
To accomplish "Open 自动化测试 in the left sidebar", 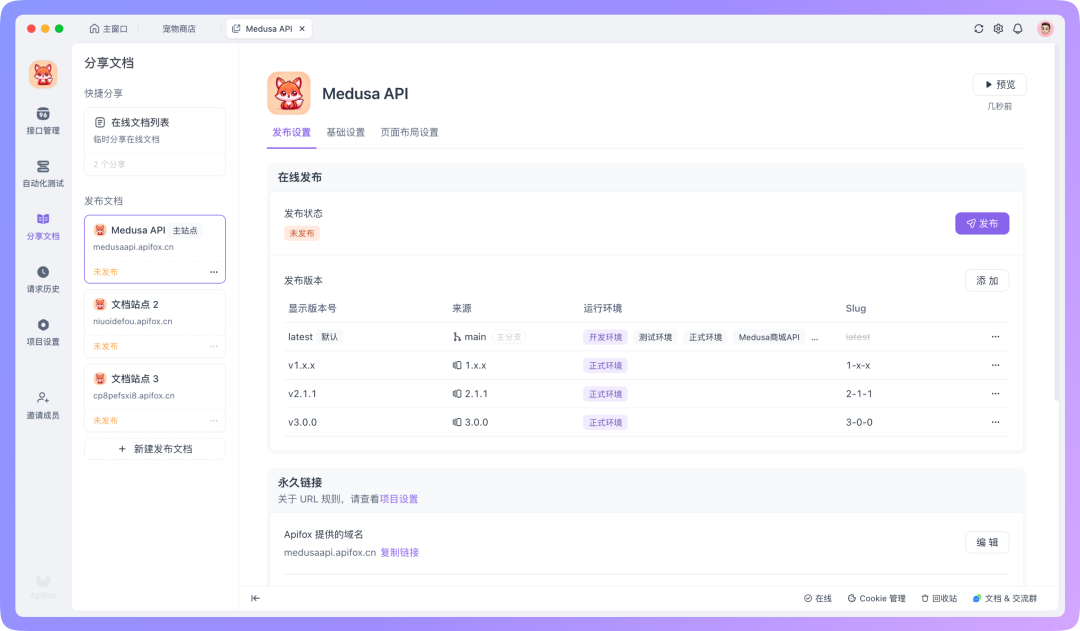I will pyautogui.click(x=42, y=174).
